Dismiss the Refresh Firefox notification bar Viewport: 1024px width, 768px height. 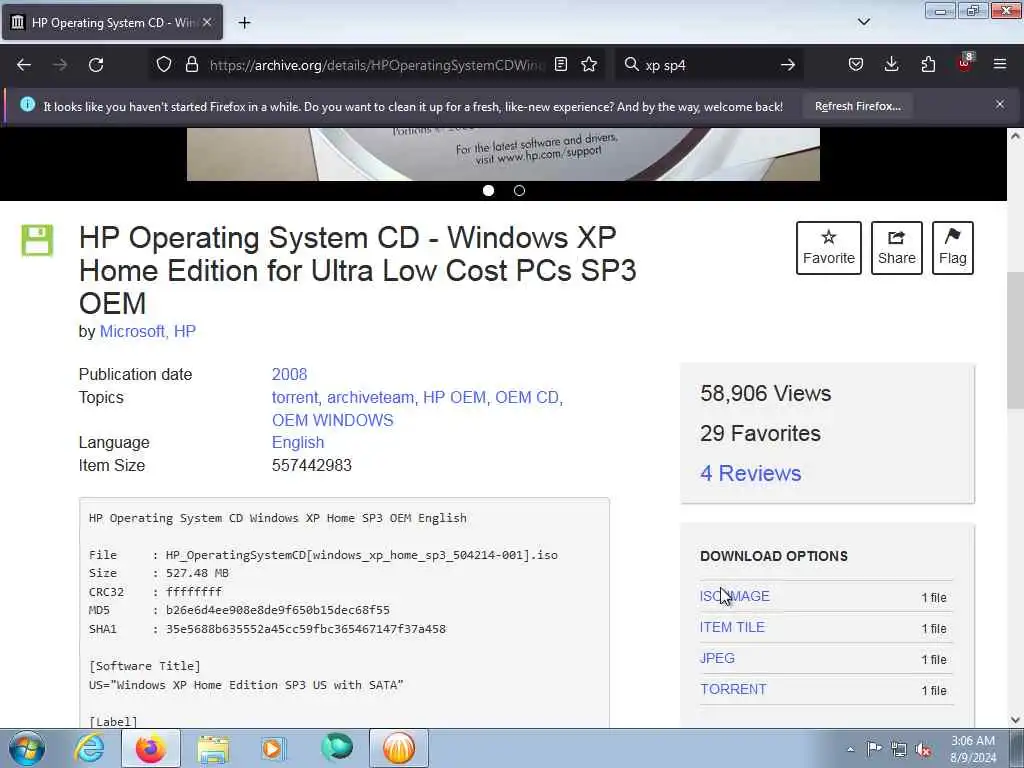tap(1000, 104)
